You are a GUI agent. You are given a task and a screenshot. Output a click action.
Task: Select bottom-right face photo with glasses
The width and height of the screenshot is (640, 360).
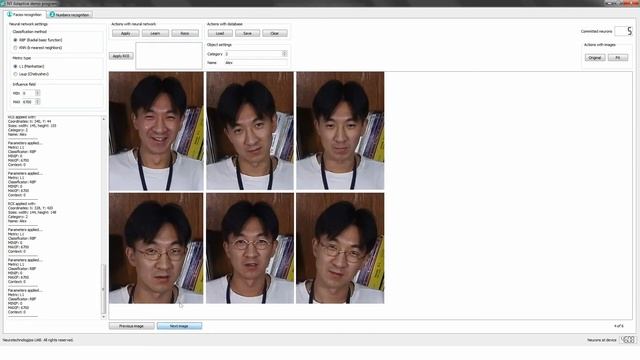point(340,248)
